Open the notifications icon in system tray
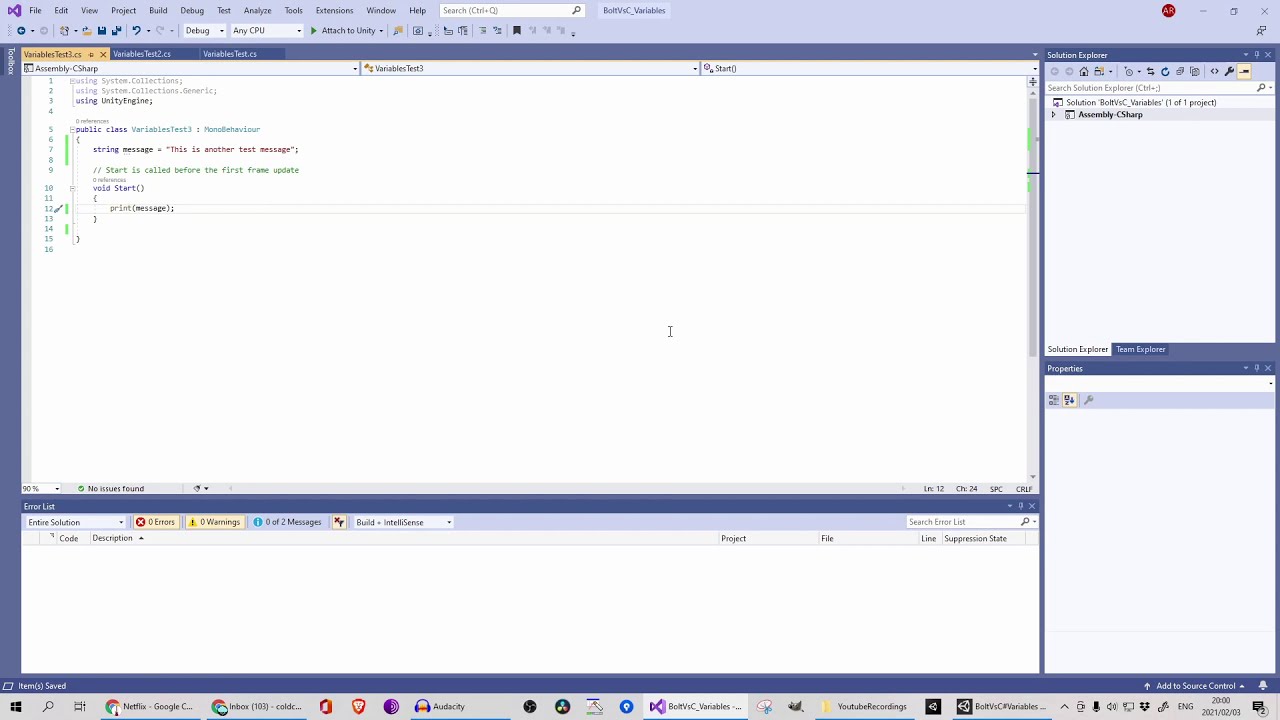 coord(1259,707)
